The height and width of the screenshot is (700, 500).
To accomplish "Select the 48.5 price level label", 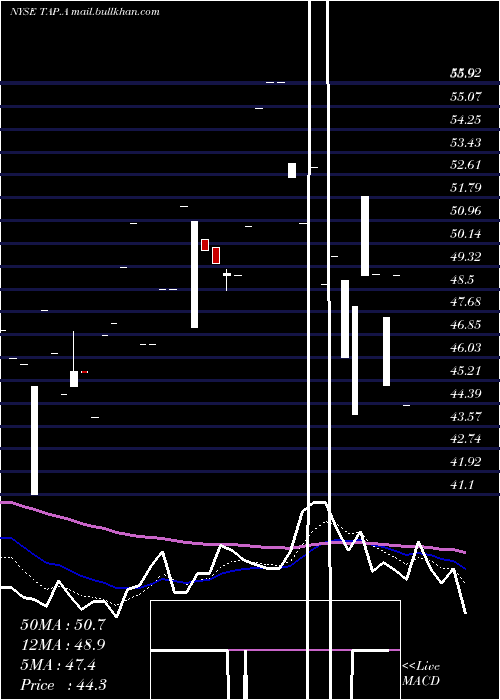I will pos(462,280).
